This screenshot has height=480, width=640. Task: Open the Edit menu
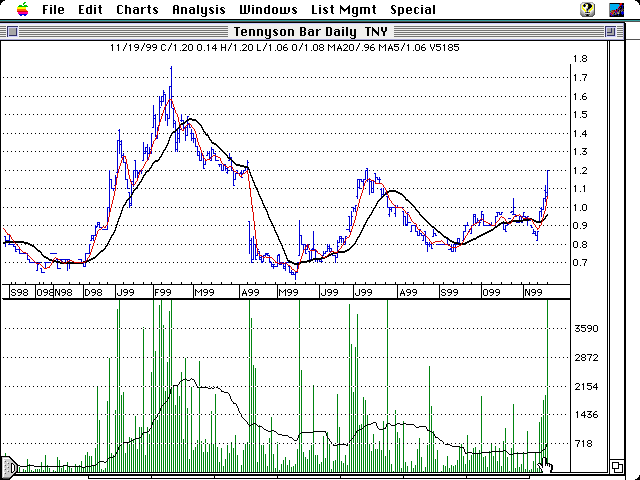[90, 9]
